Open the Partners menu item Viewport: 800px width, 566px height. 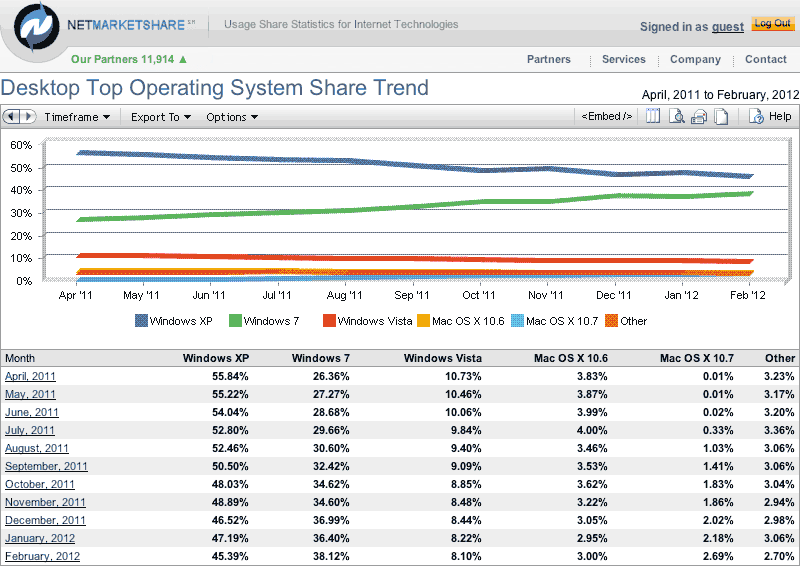tap(548, 59)
